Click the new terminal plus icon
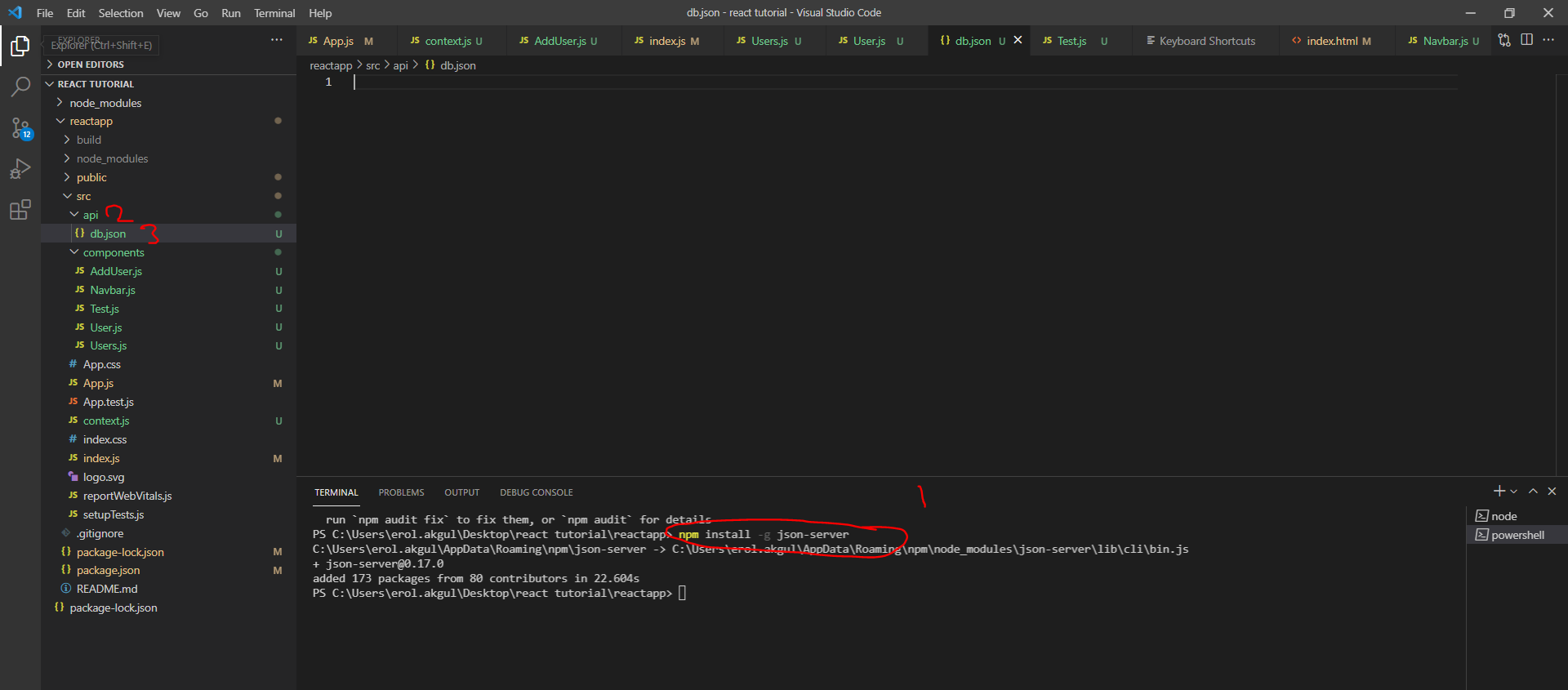Viewport: 1568px width, 690px height. point(1499,491)
